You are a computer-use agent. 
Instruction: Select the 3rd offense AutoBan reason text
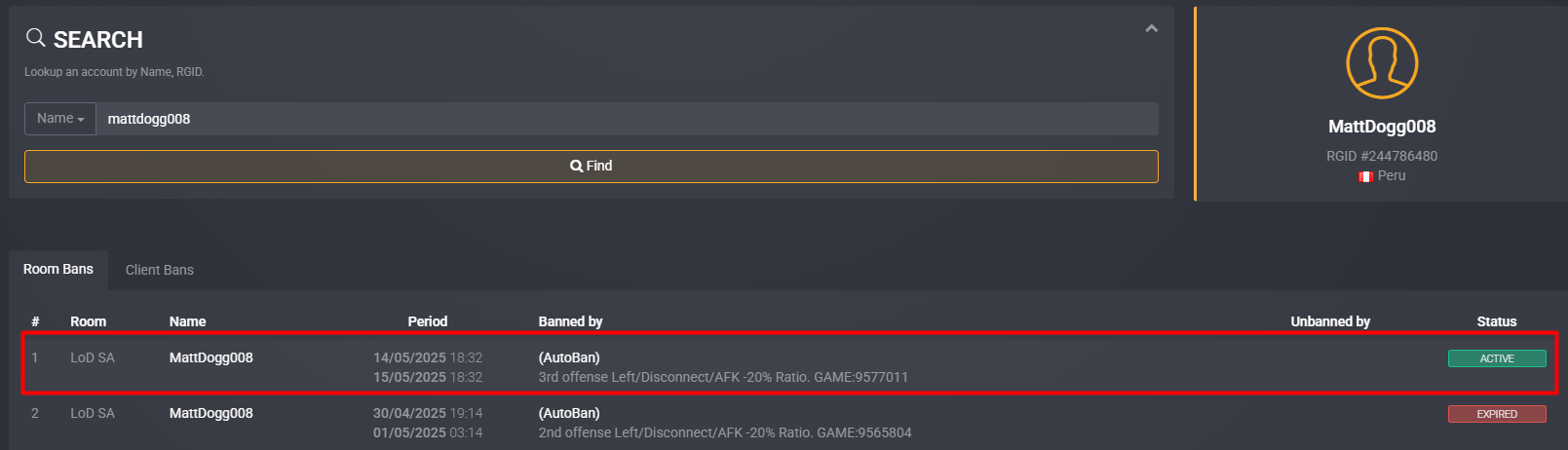click(x=723, y=377)
